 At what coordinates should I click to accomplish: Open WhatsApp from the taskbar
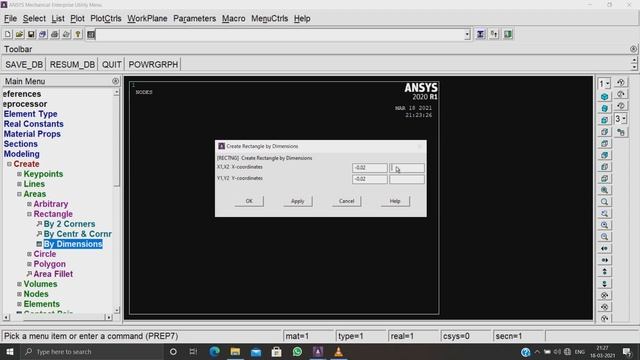(297, 351)
